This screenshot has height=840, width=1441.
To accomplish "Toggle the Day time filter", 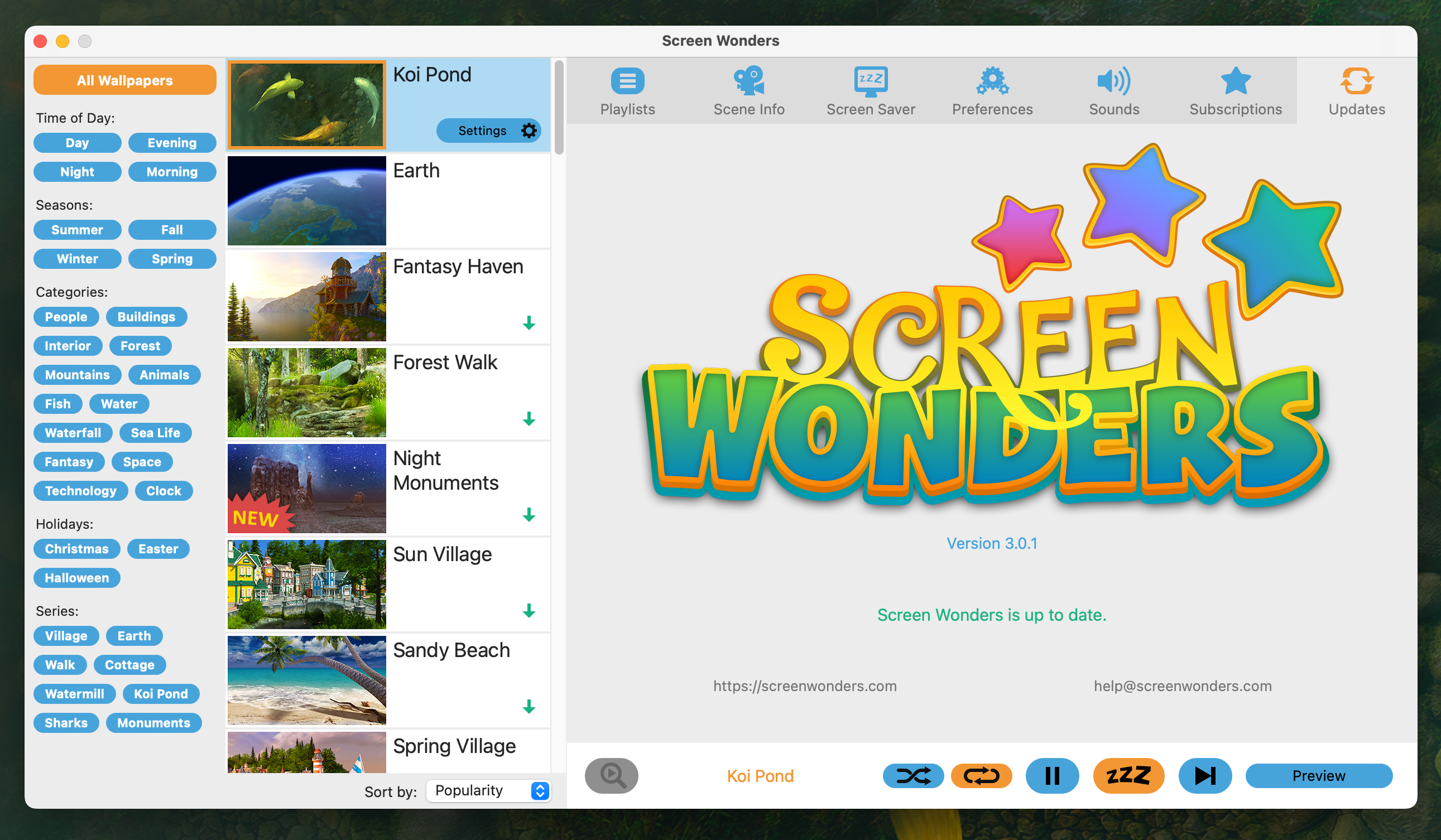I will click(x=77, y=143).
